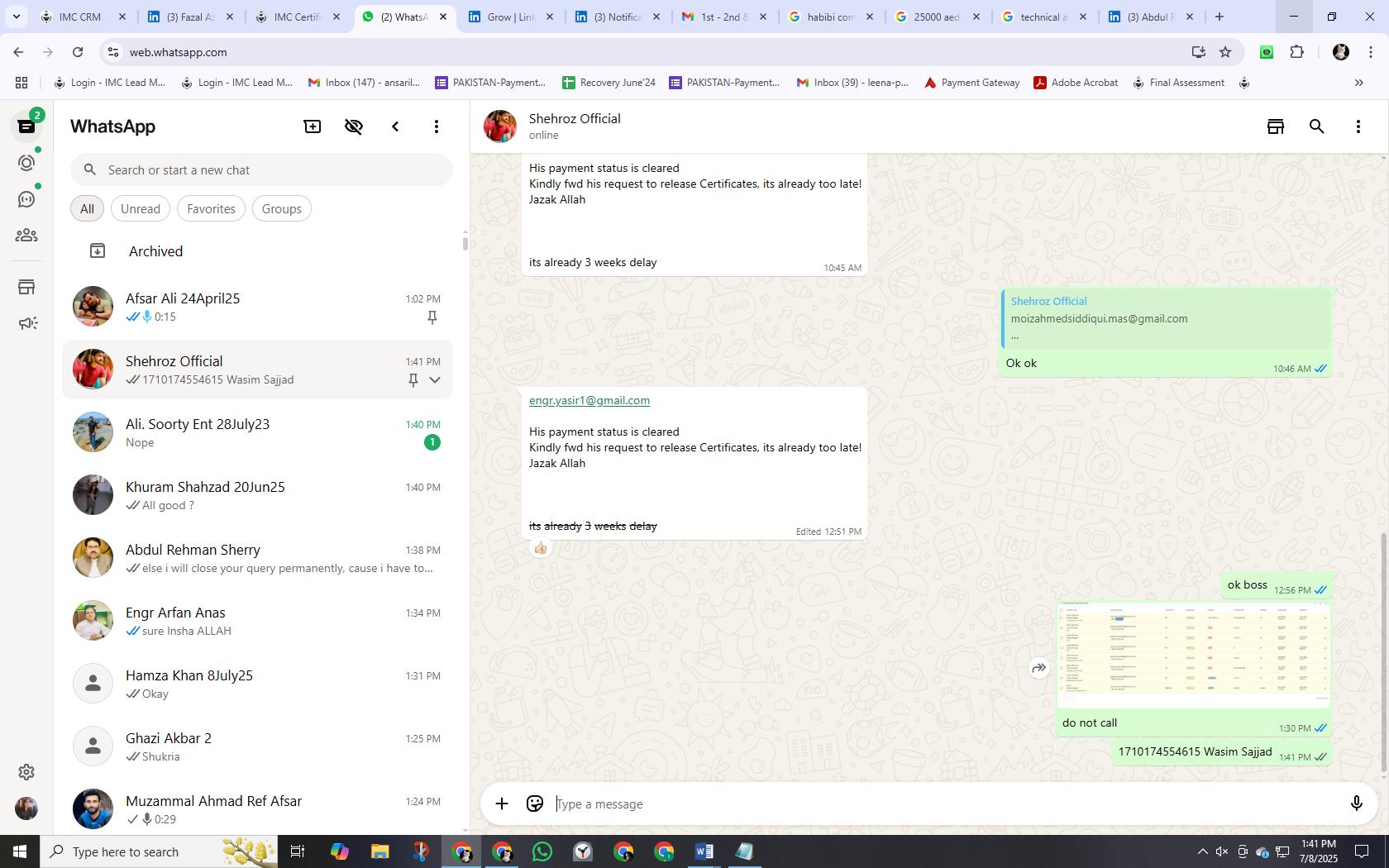Attach a file using the plus icon
Viewport: 1389px width, 868px height.
502,804
